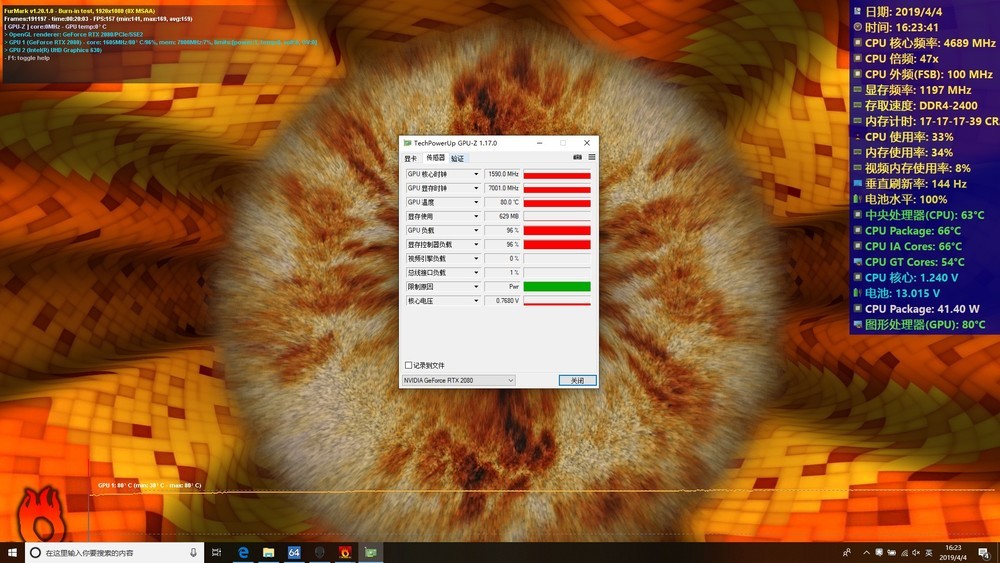
Task: Open Microsoft Edge from the taskbar
Action: click(x=243, y=552)
